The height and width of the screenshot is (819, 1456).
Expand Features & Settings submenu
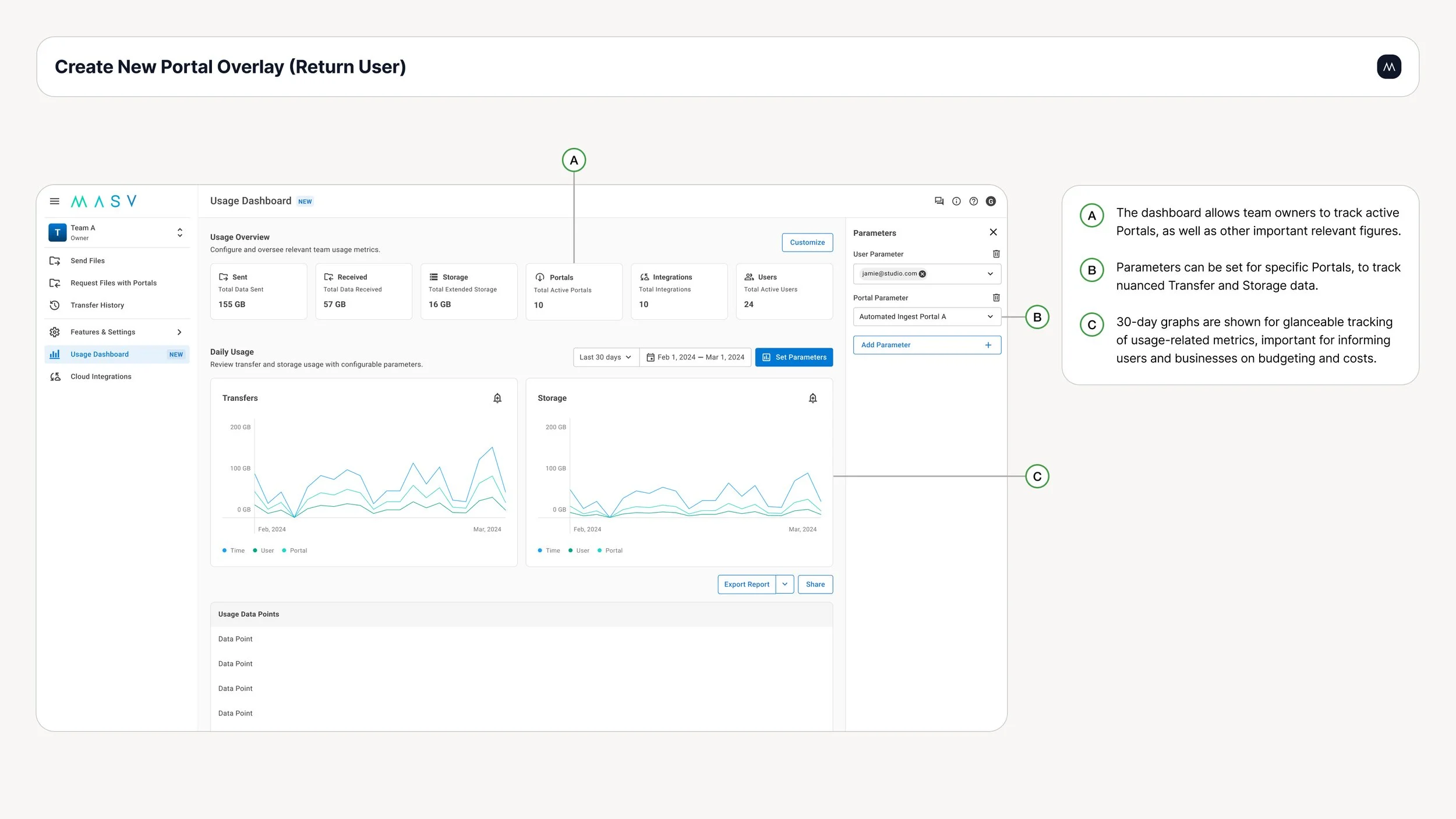179,332
